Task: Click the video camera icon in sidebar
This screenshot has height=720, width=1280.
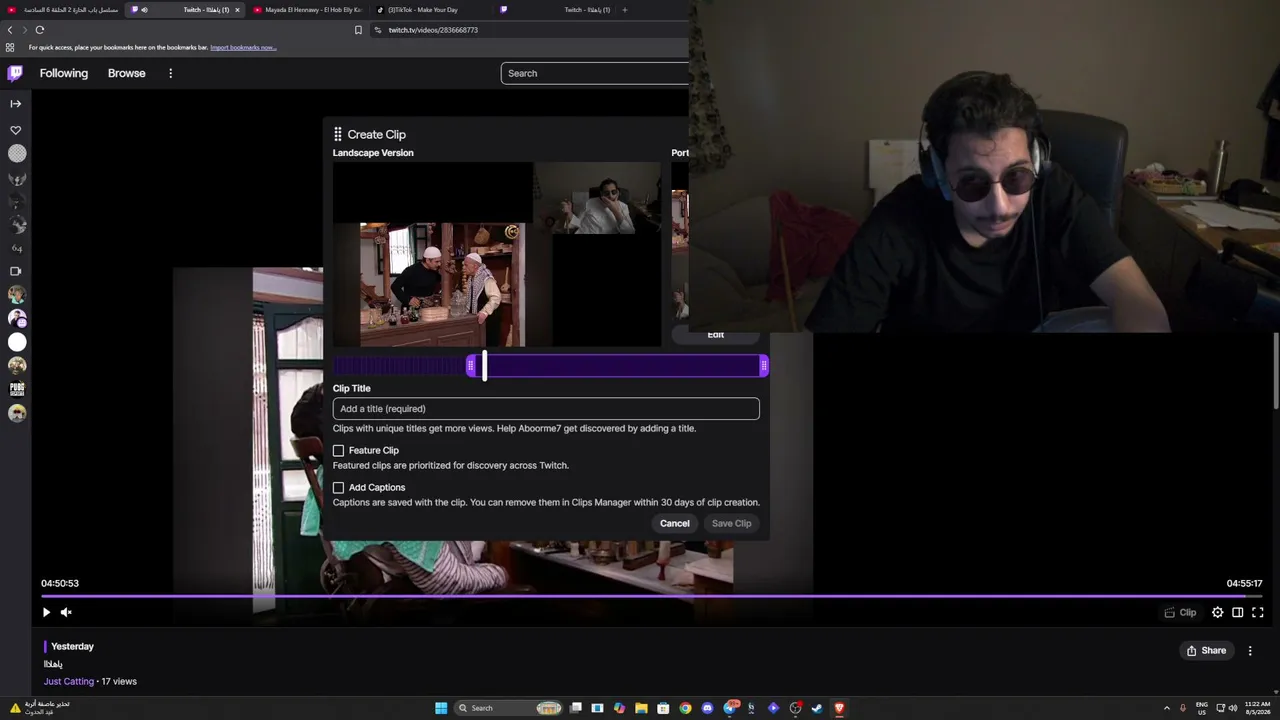Action: point(15,271)
